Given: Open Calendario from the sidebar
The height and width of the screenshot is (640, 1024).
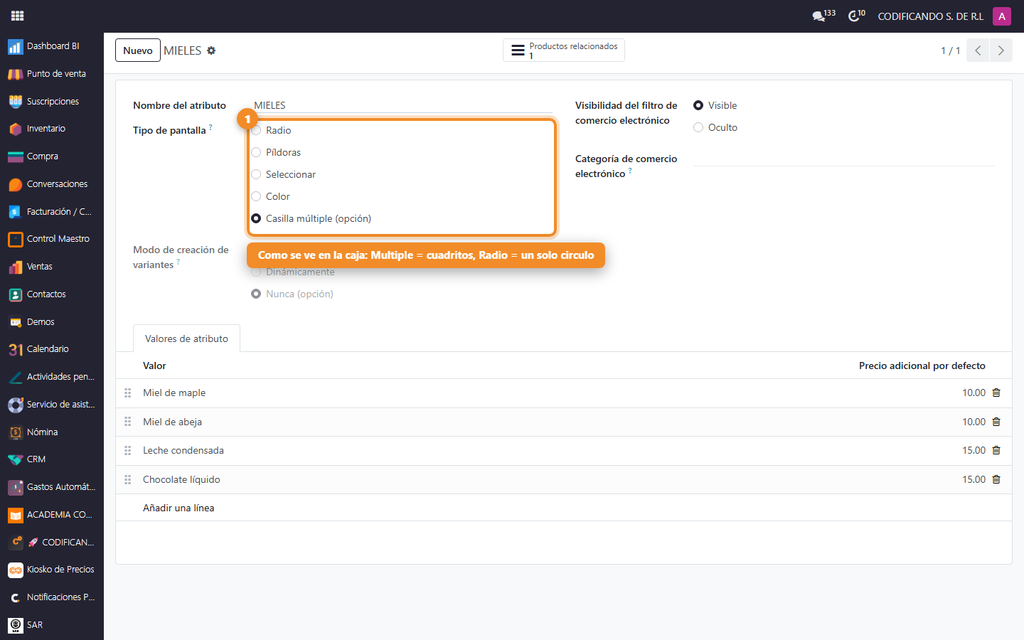Looking at the screenshot, I should coord(52,349).
